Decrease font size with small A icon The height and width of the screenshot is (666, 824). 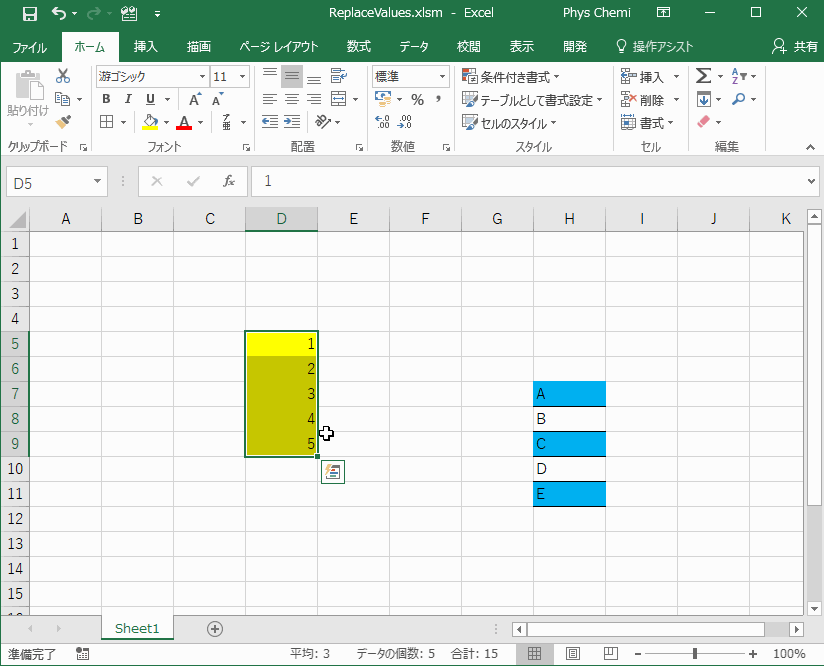point(217,99)
